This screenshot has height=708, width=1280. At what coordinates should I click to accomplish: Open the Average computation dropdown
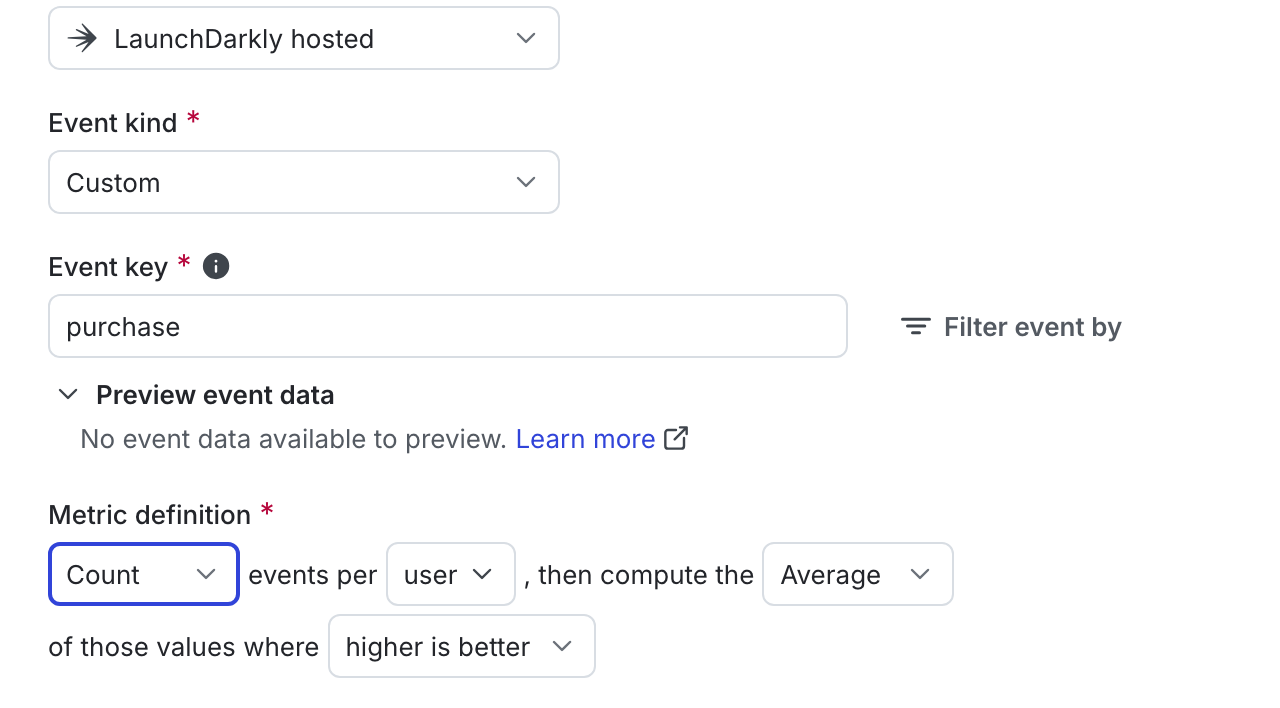(858, 574)
